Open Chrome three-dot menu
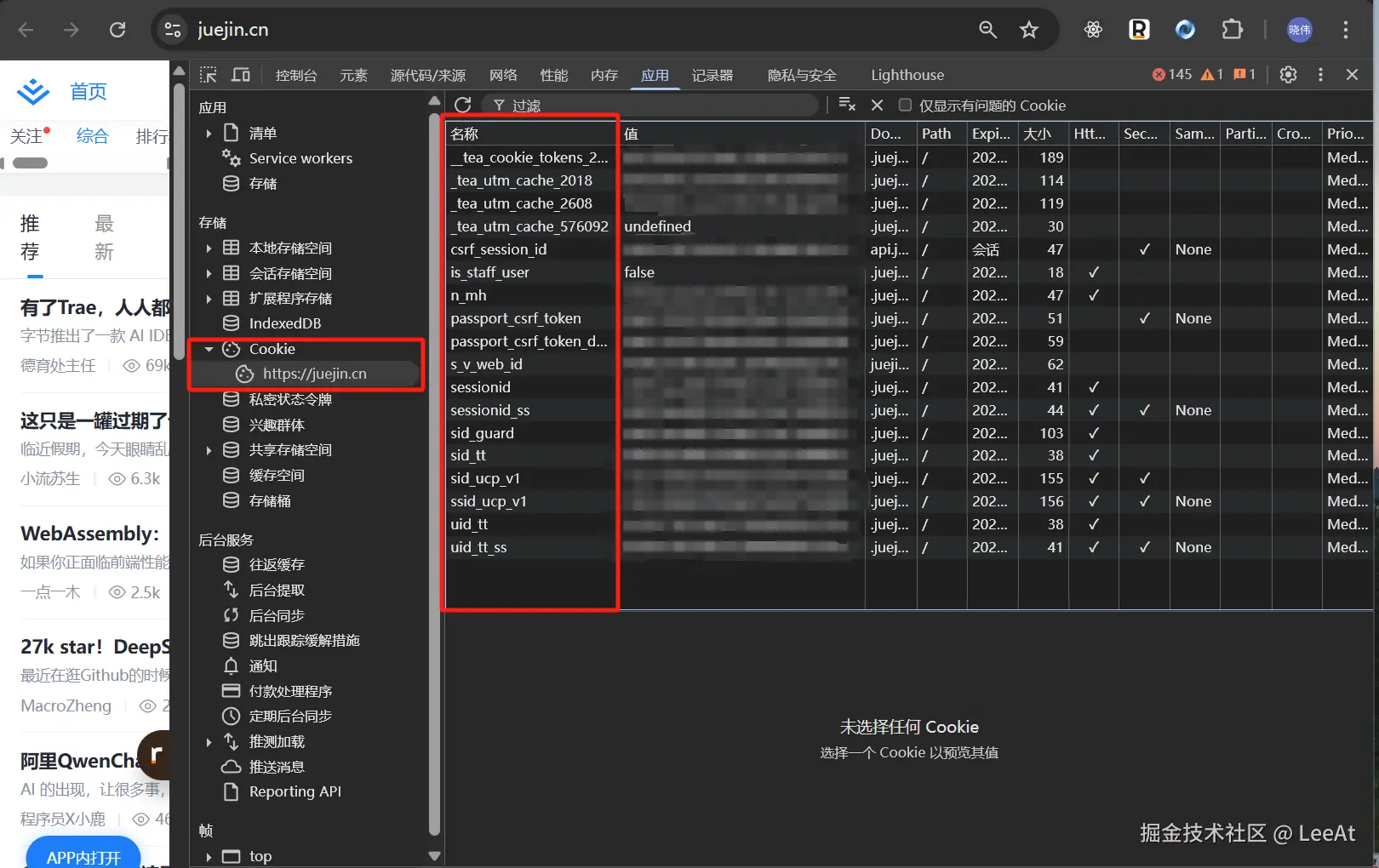Screen dimensions: 1379x868 point(1346,30)
